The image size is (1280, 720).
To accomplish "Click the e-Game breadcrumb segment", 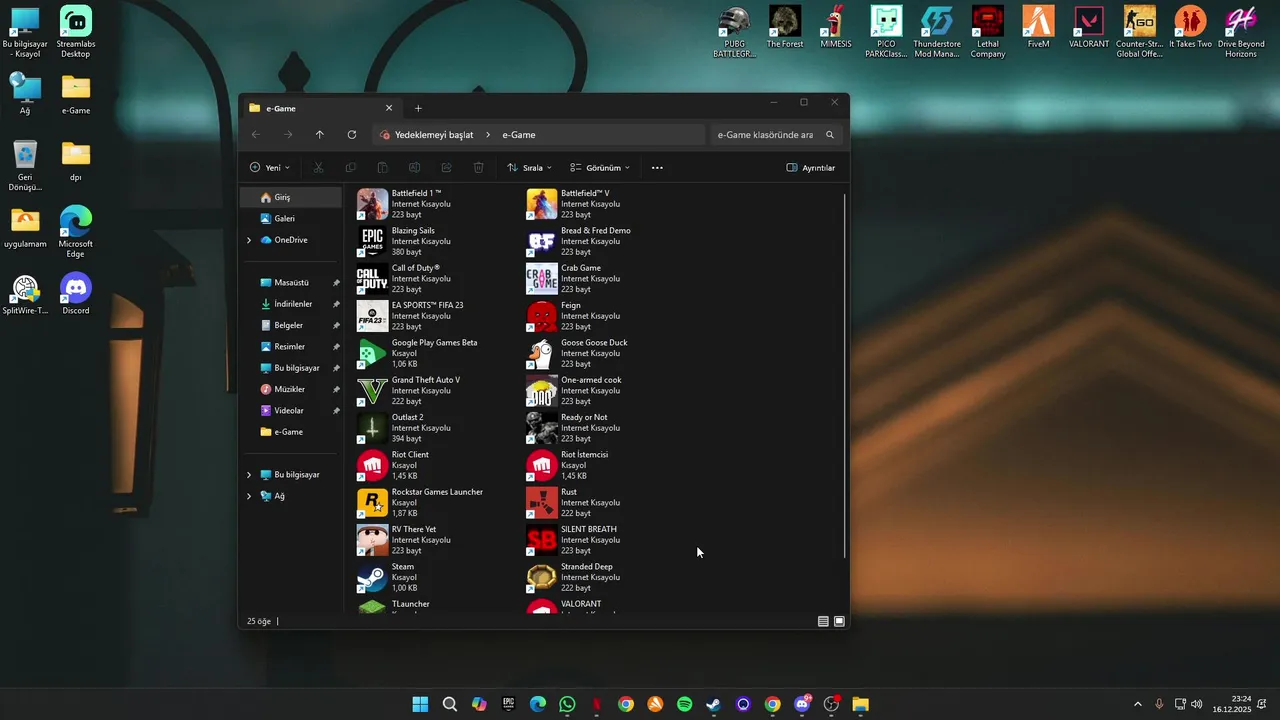I will [519, 135].
